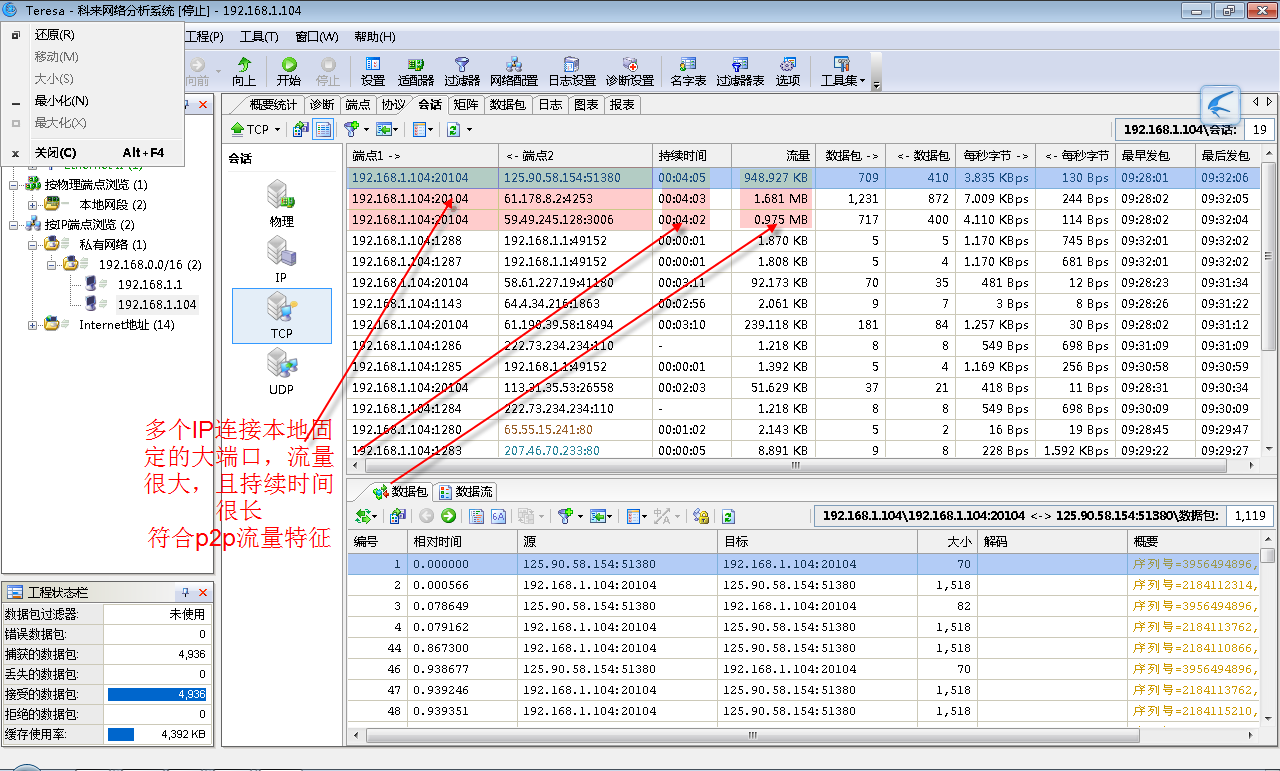The width and height of the screenshot is (1280, 771).
Task: Open the 窗口(W) menu
Action: (x=316, y=37)
